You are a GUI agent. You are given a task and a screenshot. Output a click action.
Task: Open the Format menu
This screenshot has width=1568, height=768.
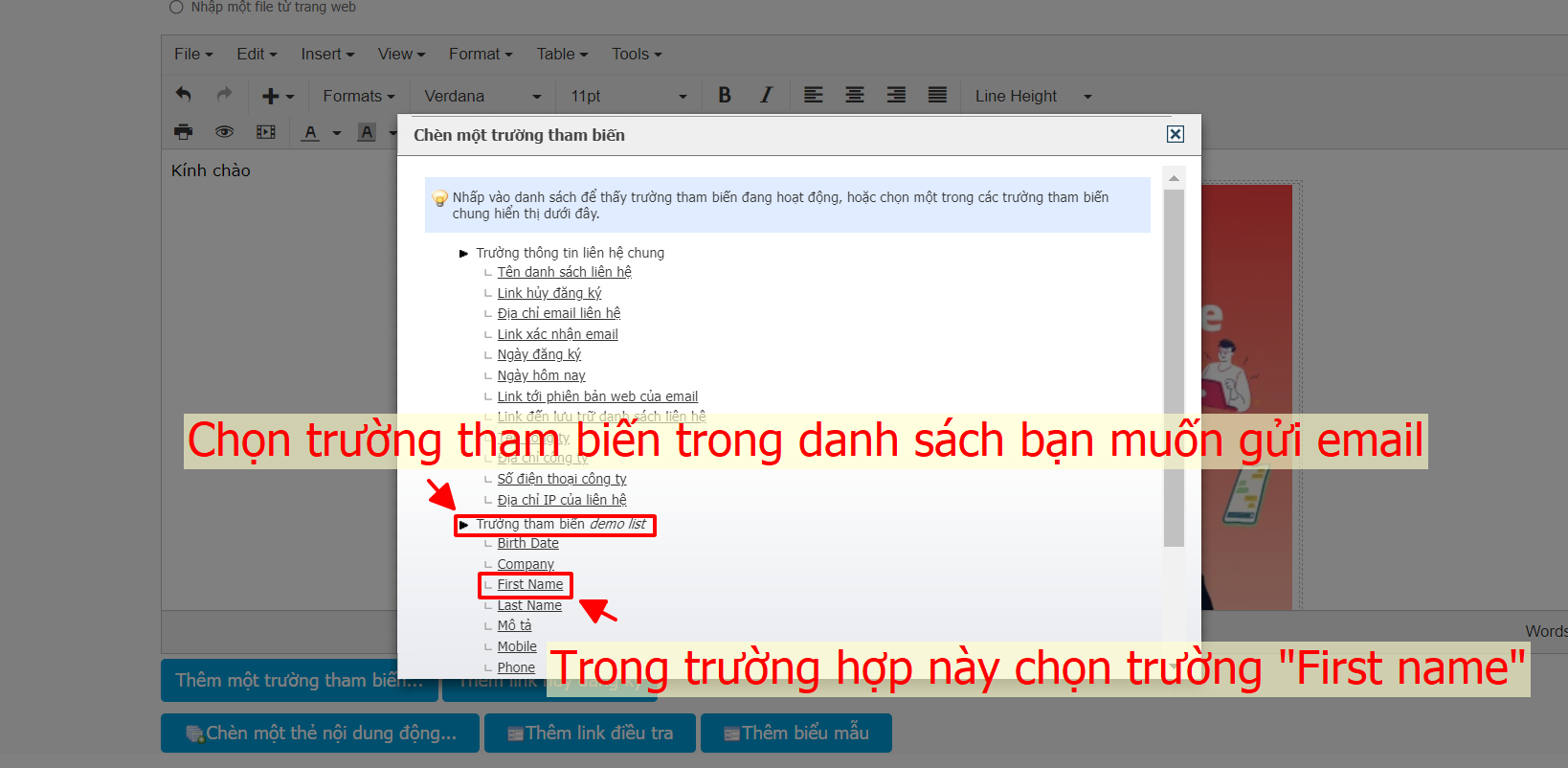coord(481,54)
